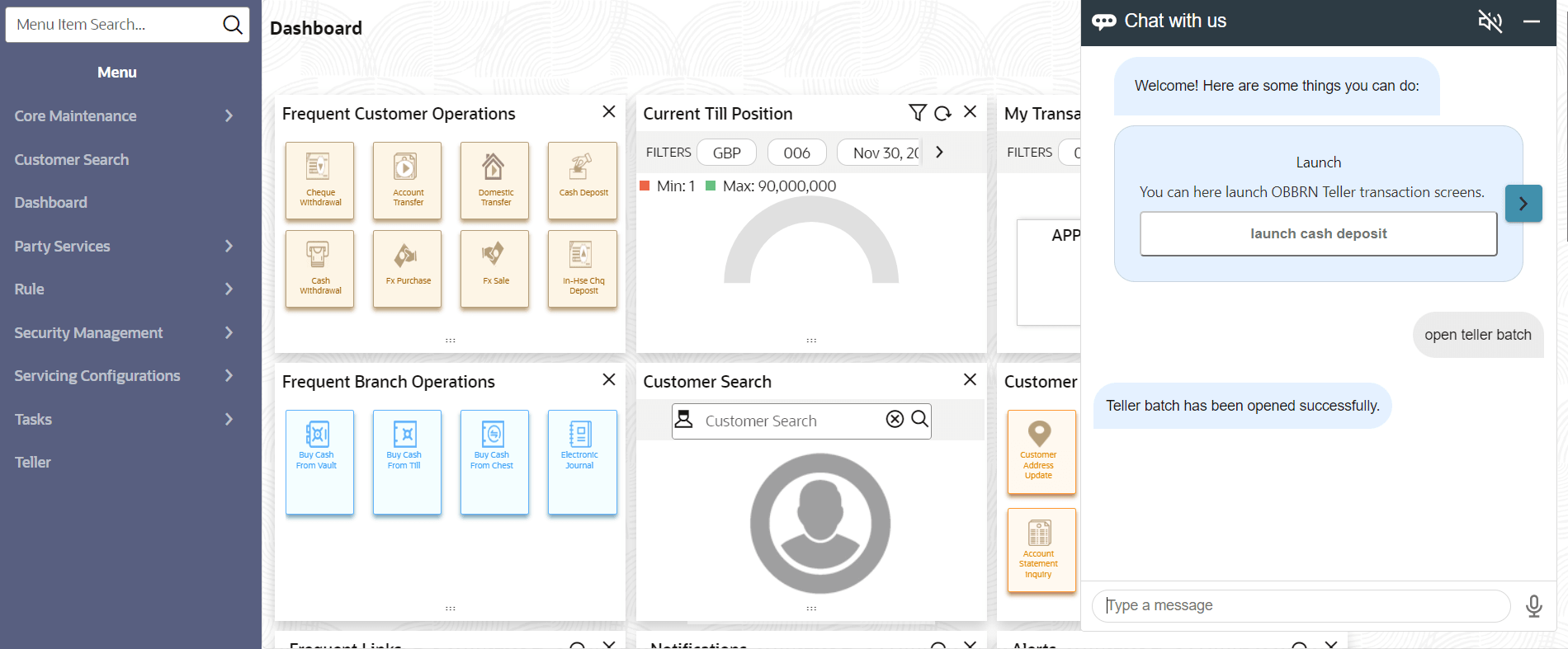The image size is (1568, 649).
Task: Select the Nov 30 date filter chip
Action: pyautogui.click(x=880, y=153)
